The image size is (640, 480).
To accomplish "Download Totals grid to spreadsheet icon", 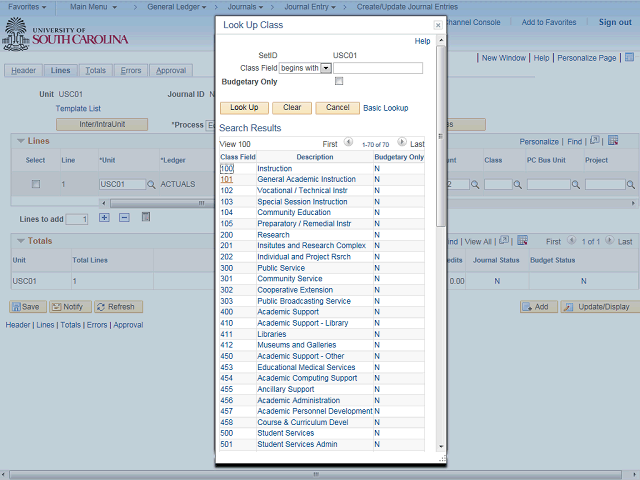I will coord(522,240).
